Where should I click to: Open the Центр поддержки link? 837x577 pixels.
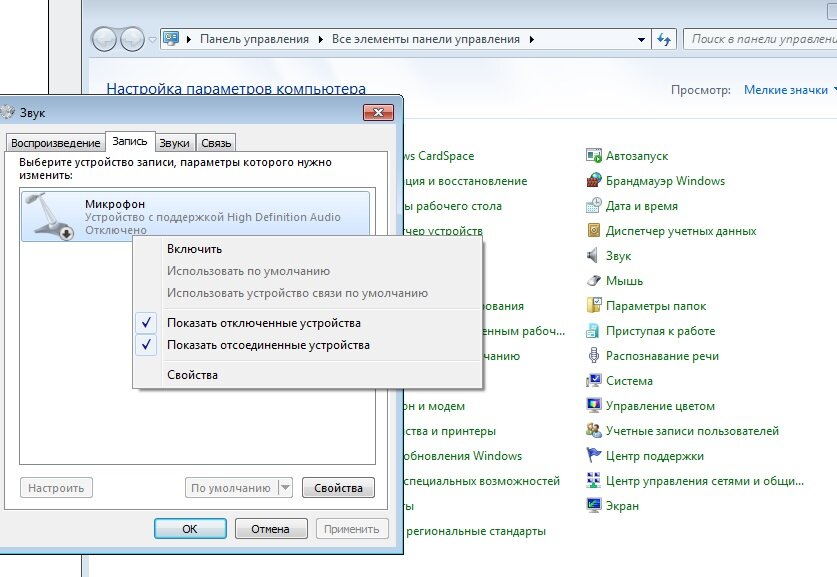coord(654,456)
